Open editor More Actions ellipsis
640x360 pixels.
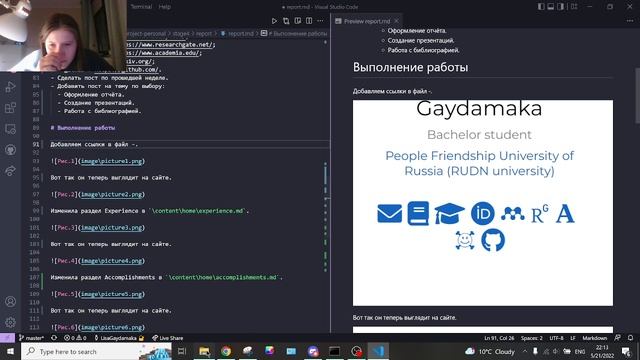click(320, 21)
